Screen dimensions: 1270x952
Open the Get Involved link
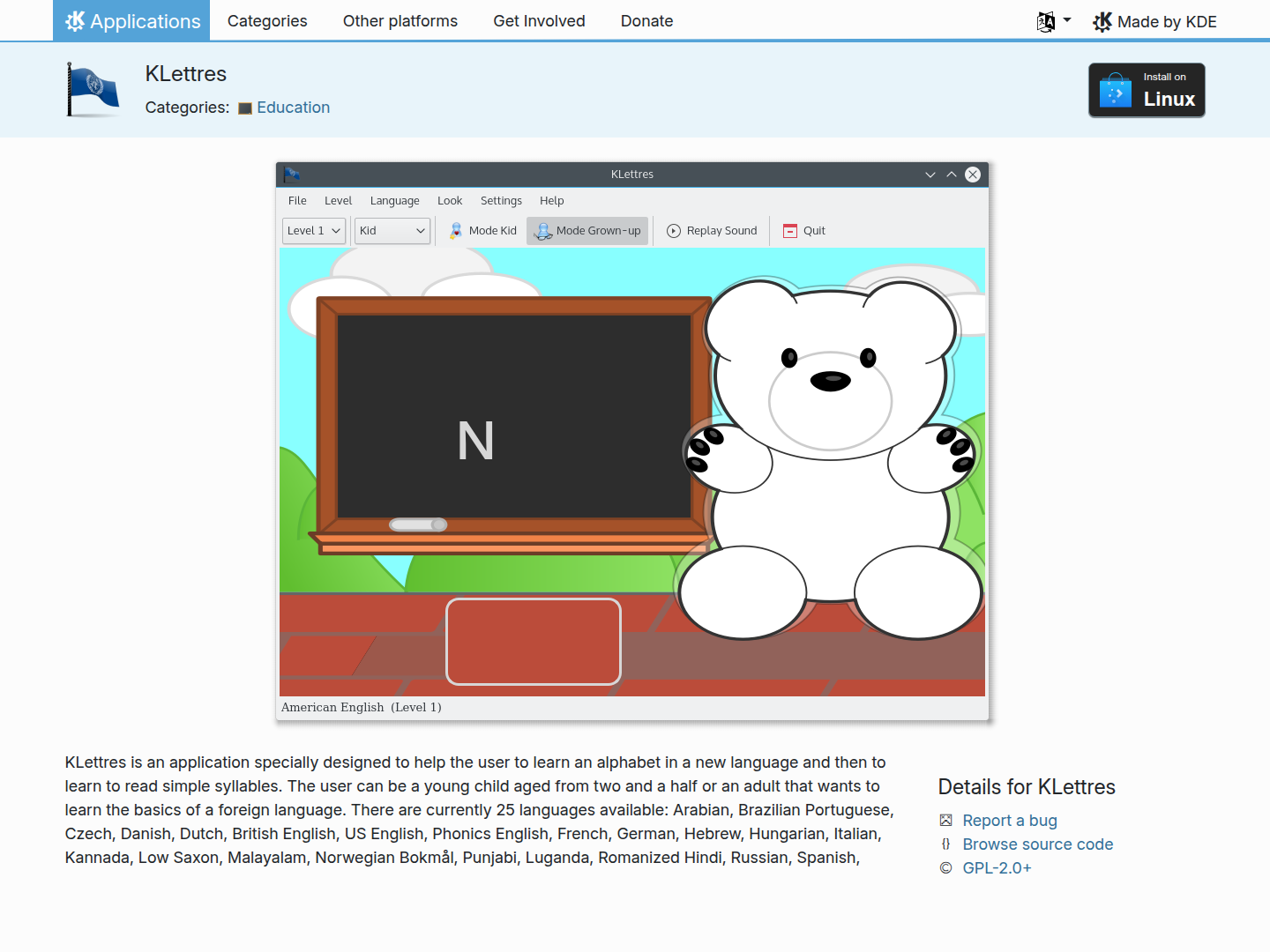[x=539, y=21]
